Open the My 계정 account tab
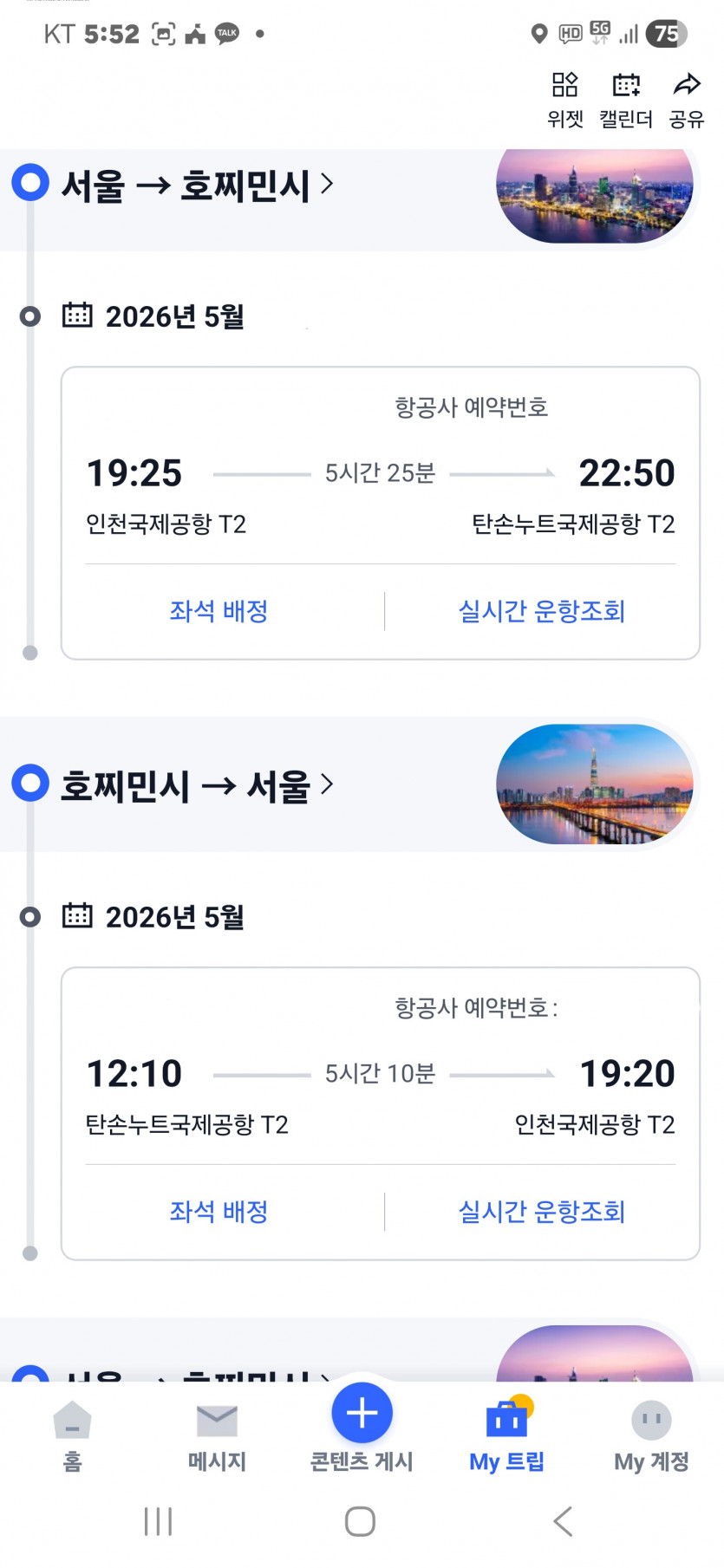724x1568 pixels. pos(651,1435)
